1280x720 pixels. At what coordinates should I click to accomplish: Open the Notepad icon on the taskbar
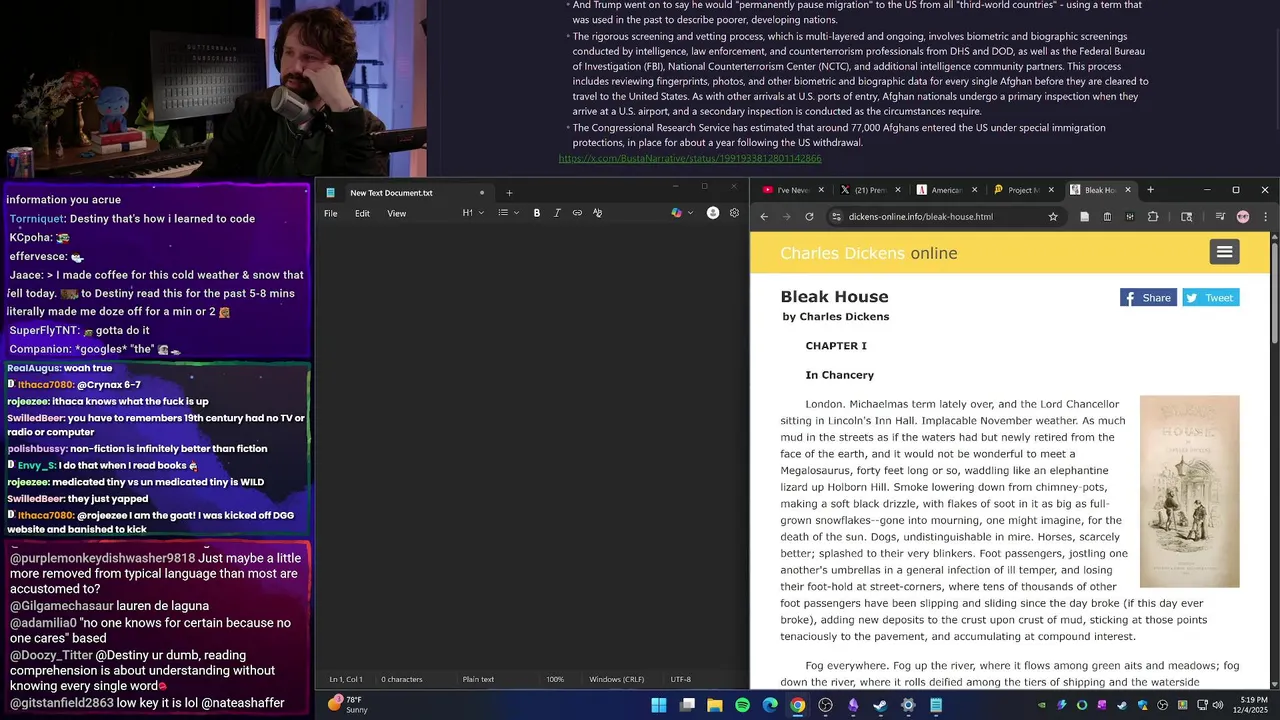pyautogui.click(x=936, y=705)
